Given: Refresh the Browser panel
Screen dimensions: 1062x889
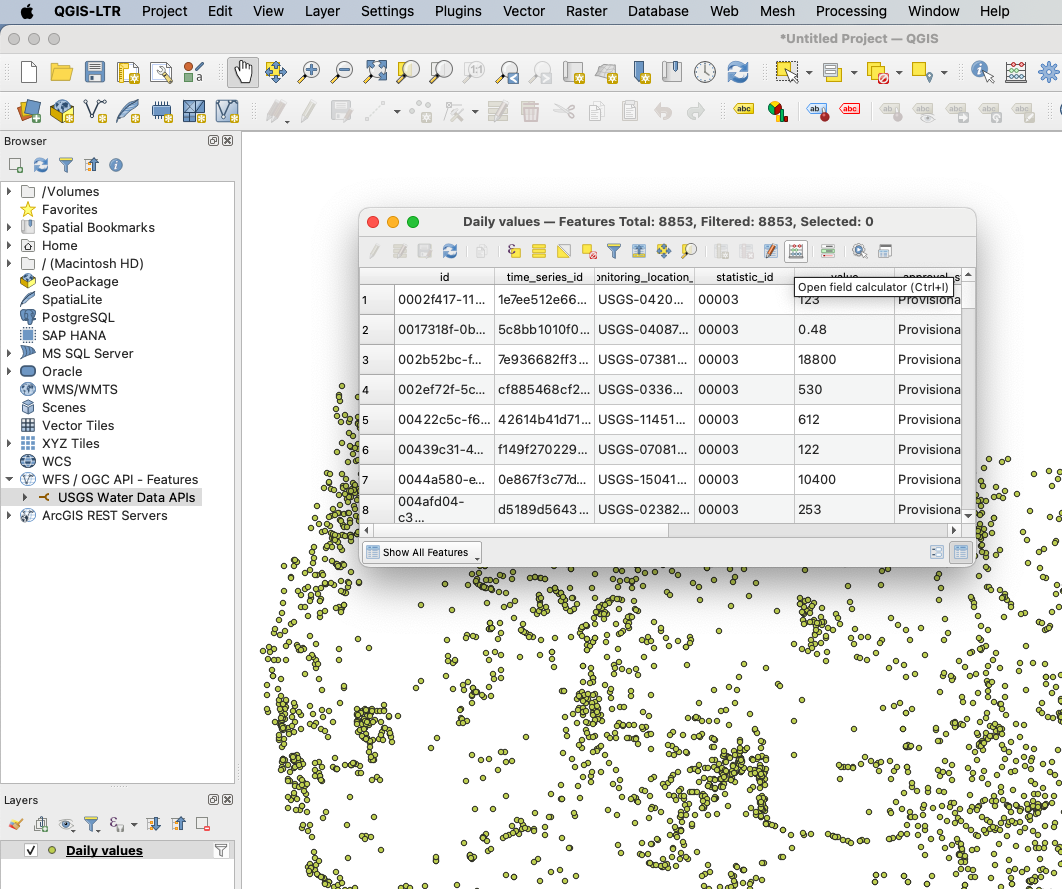Looking at the screenshot, I should [x=41, y=165].
